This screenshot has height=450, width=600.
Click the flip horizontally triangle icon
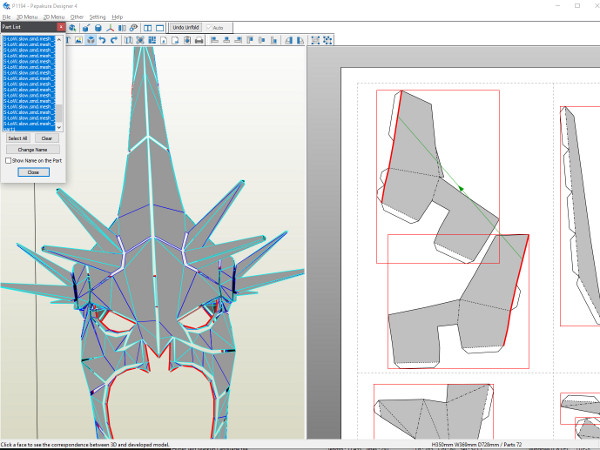(x=289, y=40)
